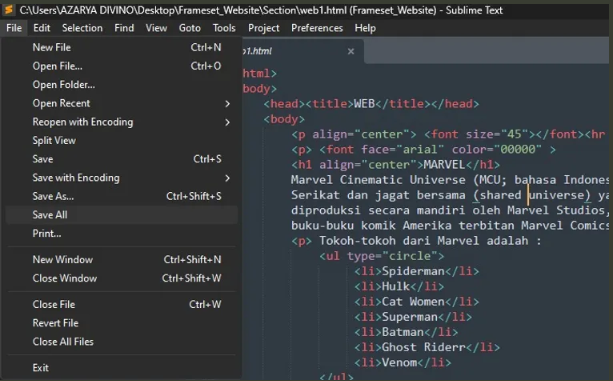Click the p align="center" code line
613x381 pixels.
[x=450, y=134]
